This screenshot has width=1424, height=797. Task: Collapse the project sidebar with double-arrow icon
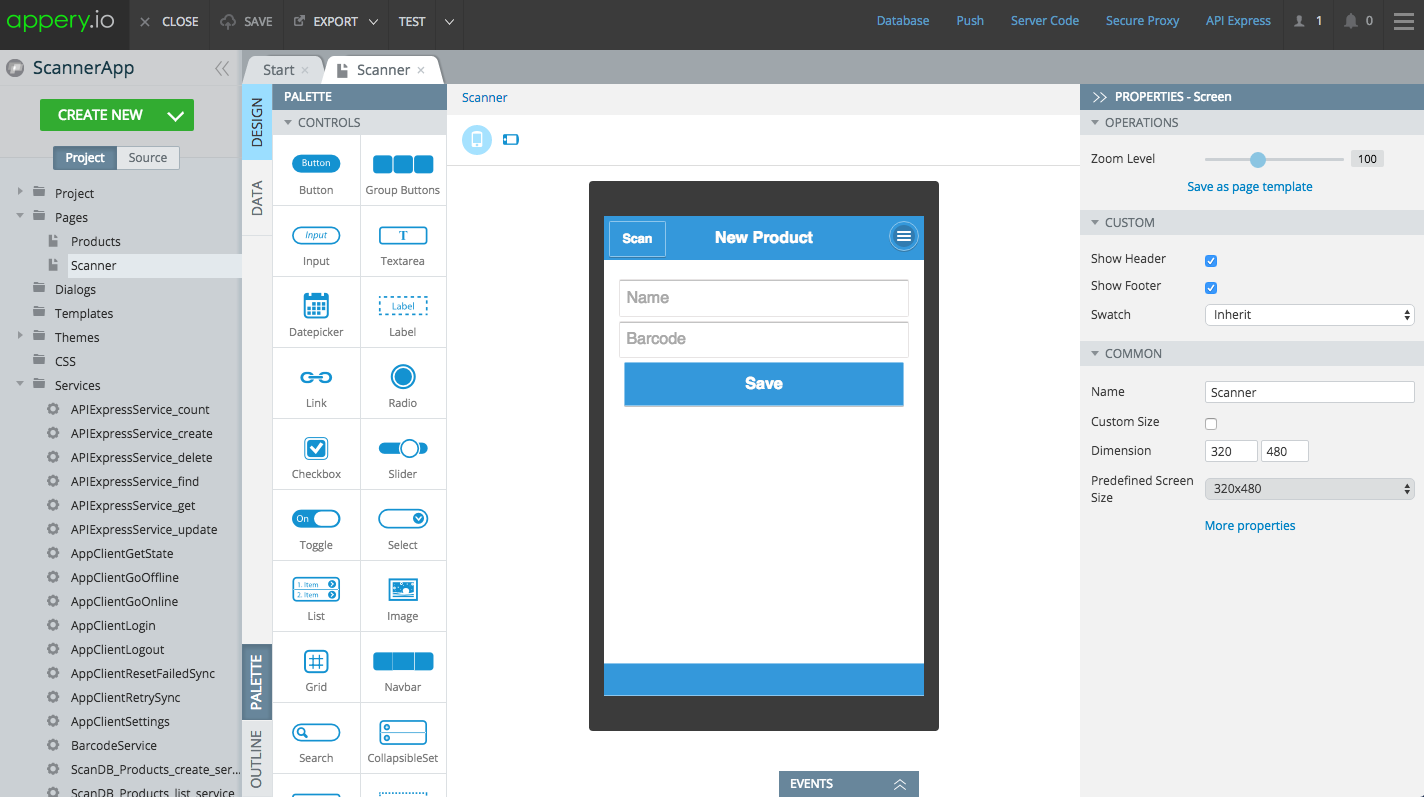tap(222, 68)
